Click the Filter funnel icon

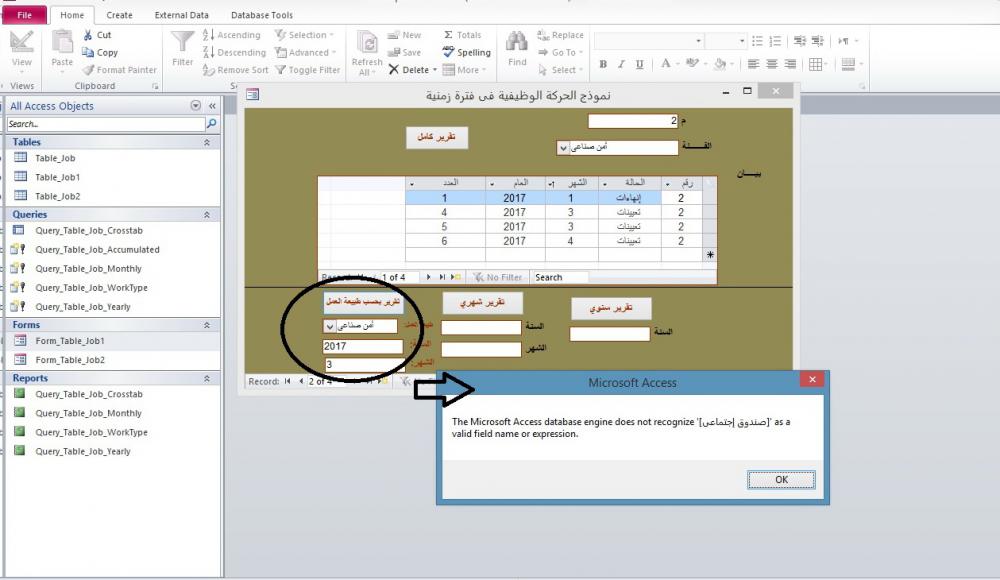pos(182,48)
